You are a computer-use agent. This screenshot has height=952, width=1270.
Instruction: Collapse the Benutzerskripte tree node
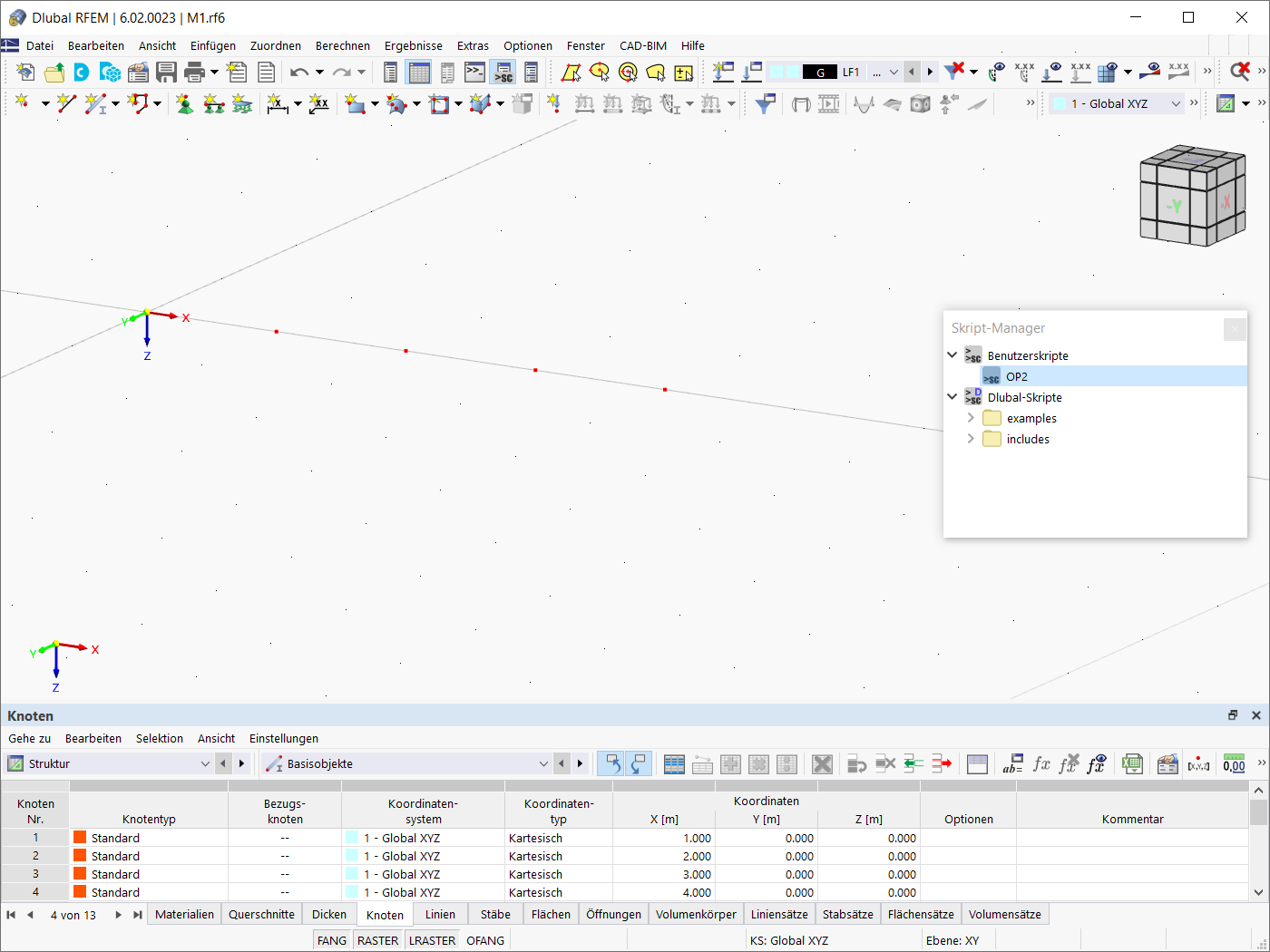click(952, 355)
